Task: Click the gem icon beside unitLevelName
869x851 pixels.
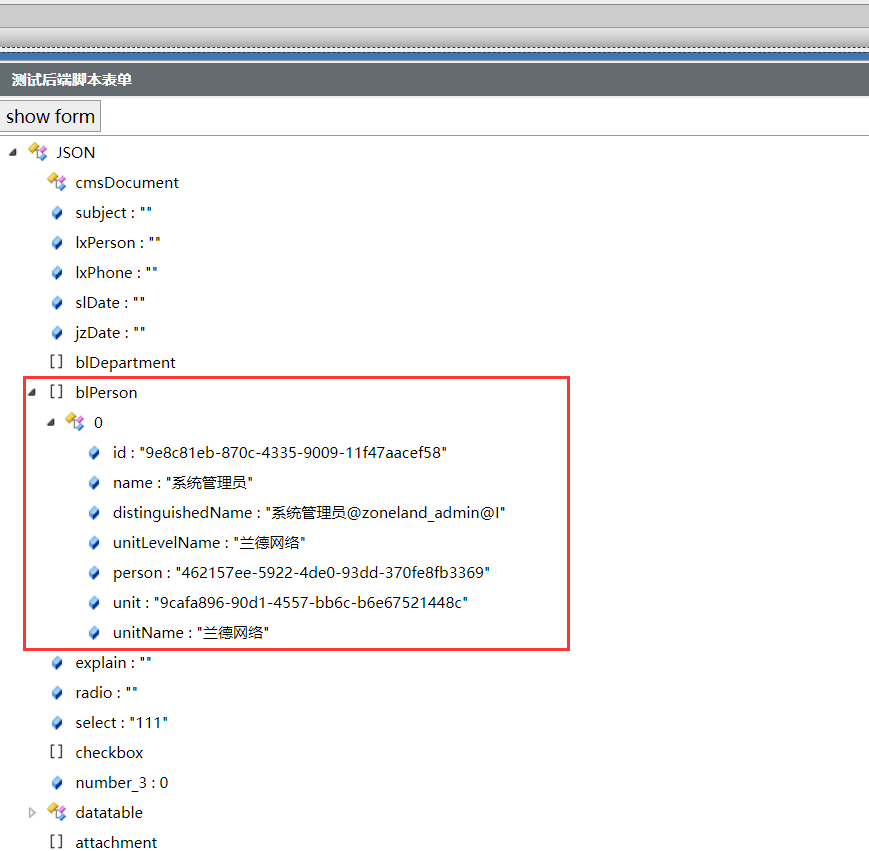Action: point(94,542)
